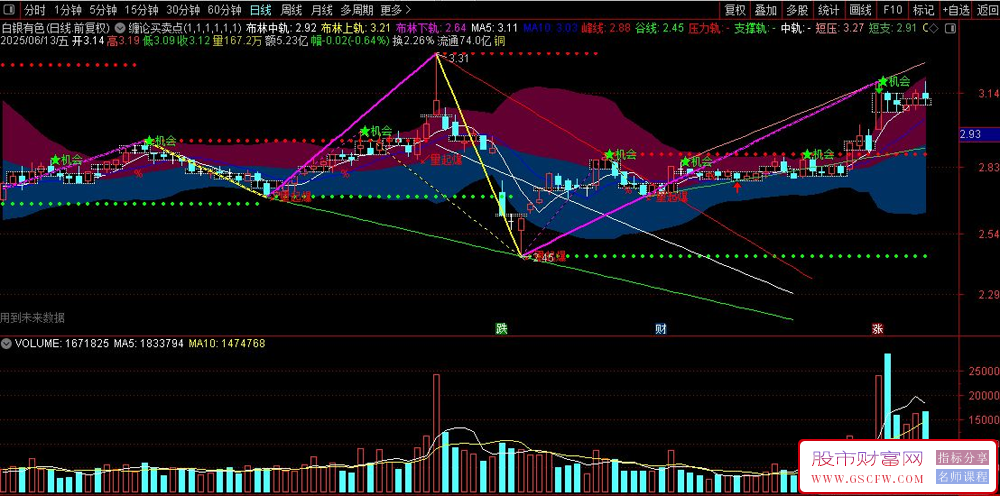Click the stock title 白银有色(日线.前复权)
The image size is (1000, 496).
click(x=55, y=28)
